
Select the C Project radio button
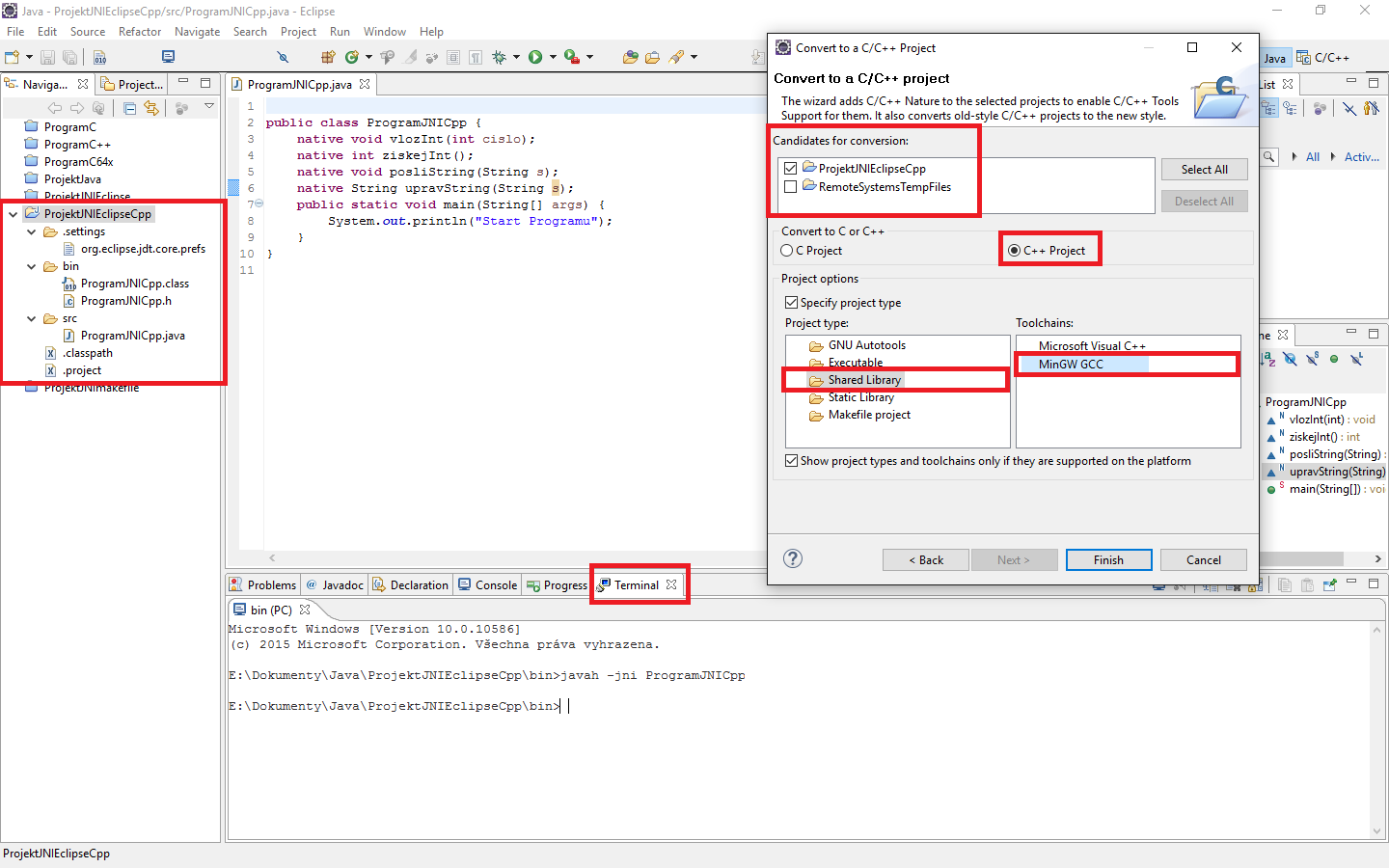(x=787, y=250)
